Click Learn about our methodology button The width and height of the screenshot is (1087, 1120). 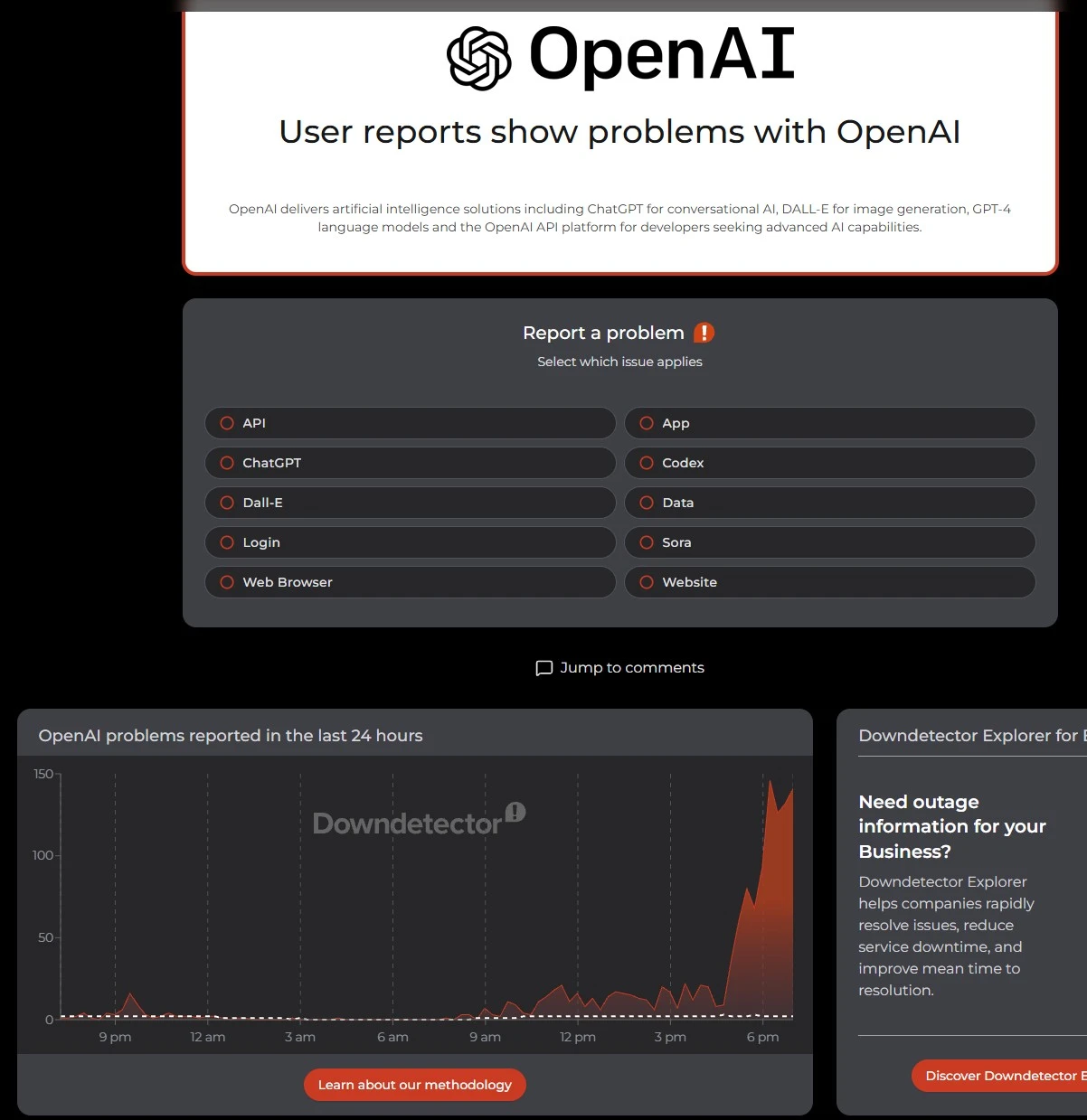pyautogui.click(x=415, y=1085)
